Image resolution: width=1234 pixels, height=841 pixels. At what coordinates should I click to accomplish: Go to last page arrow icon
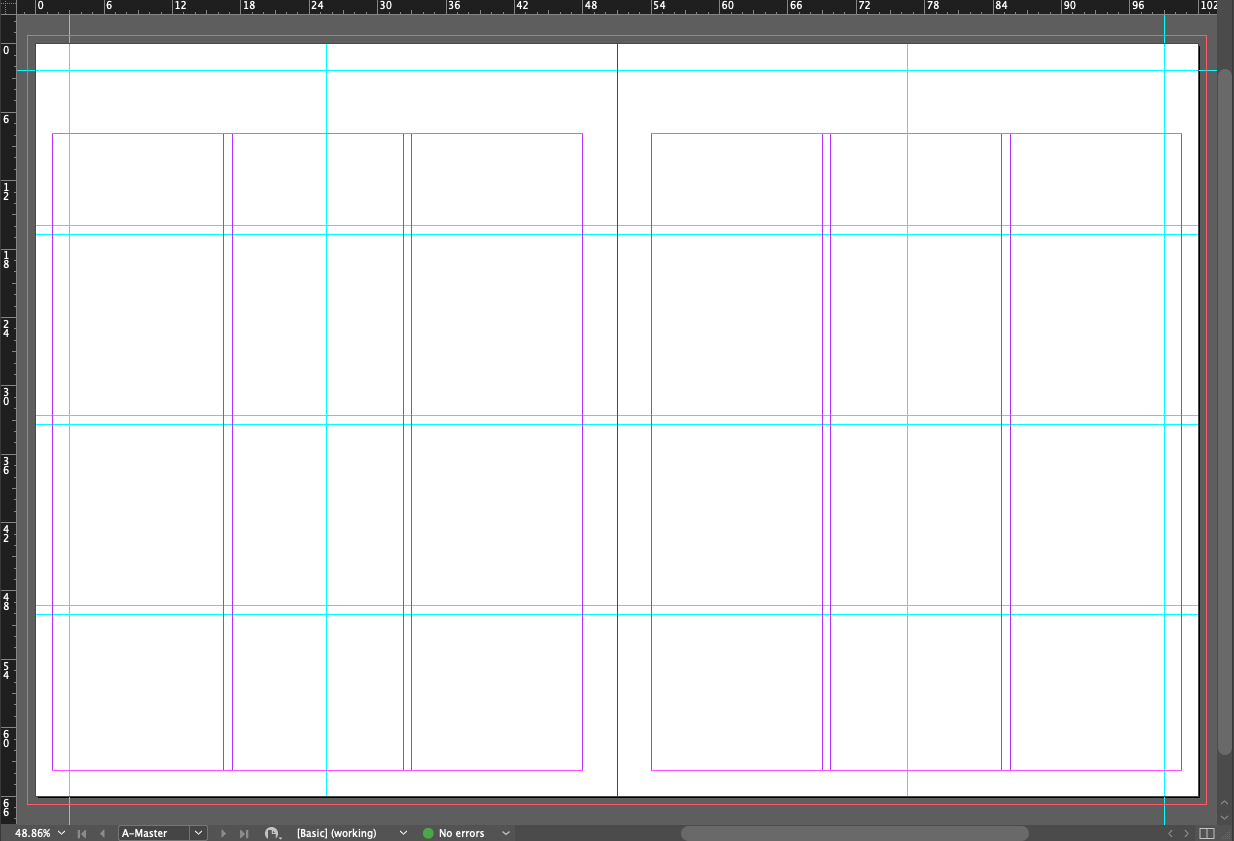pos(244,833)
